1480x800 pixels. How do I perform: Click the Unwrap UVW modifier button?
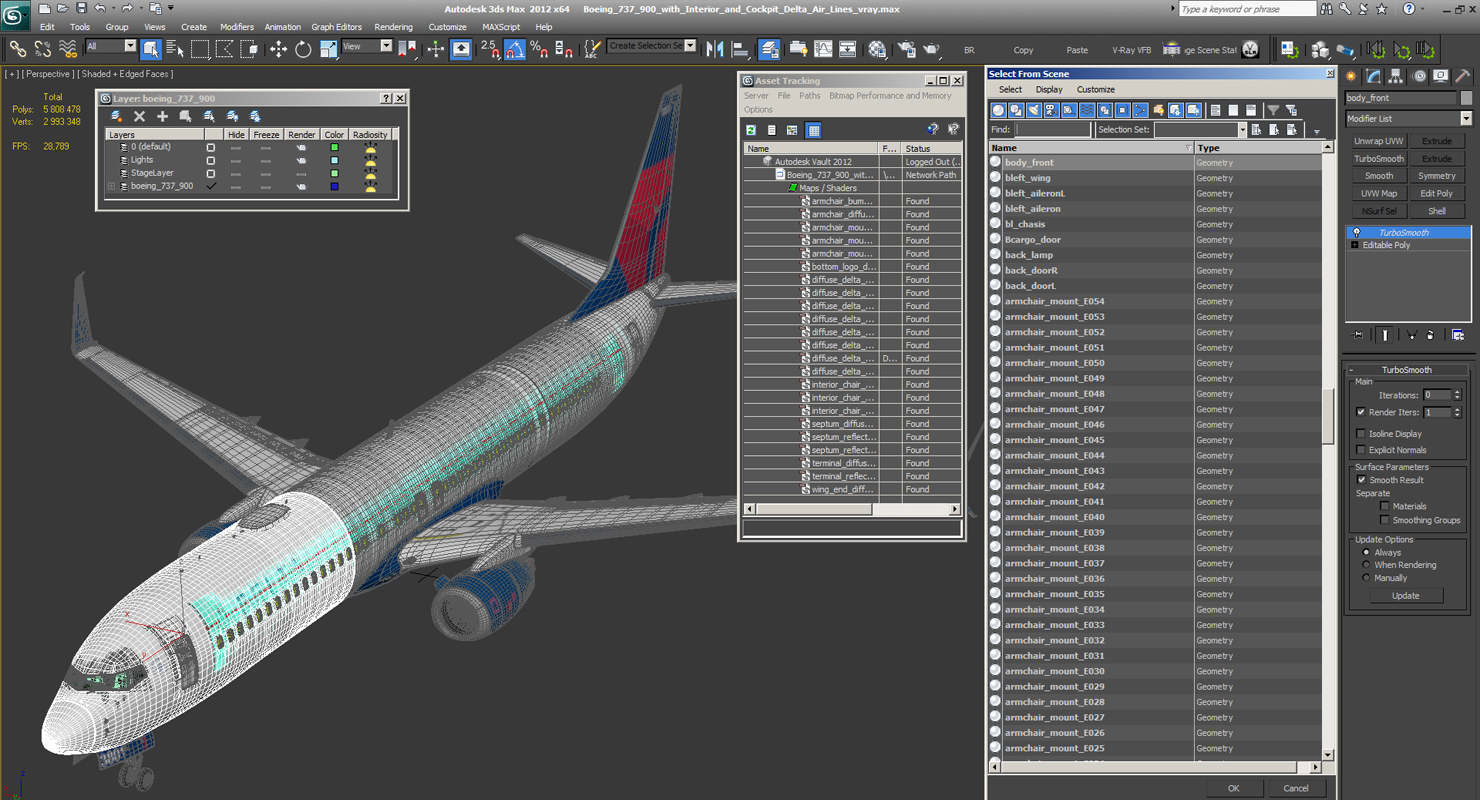[1379, 141]
